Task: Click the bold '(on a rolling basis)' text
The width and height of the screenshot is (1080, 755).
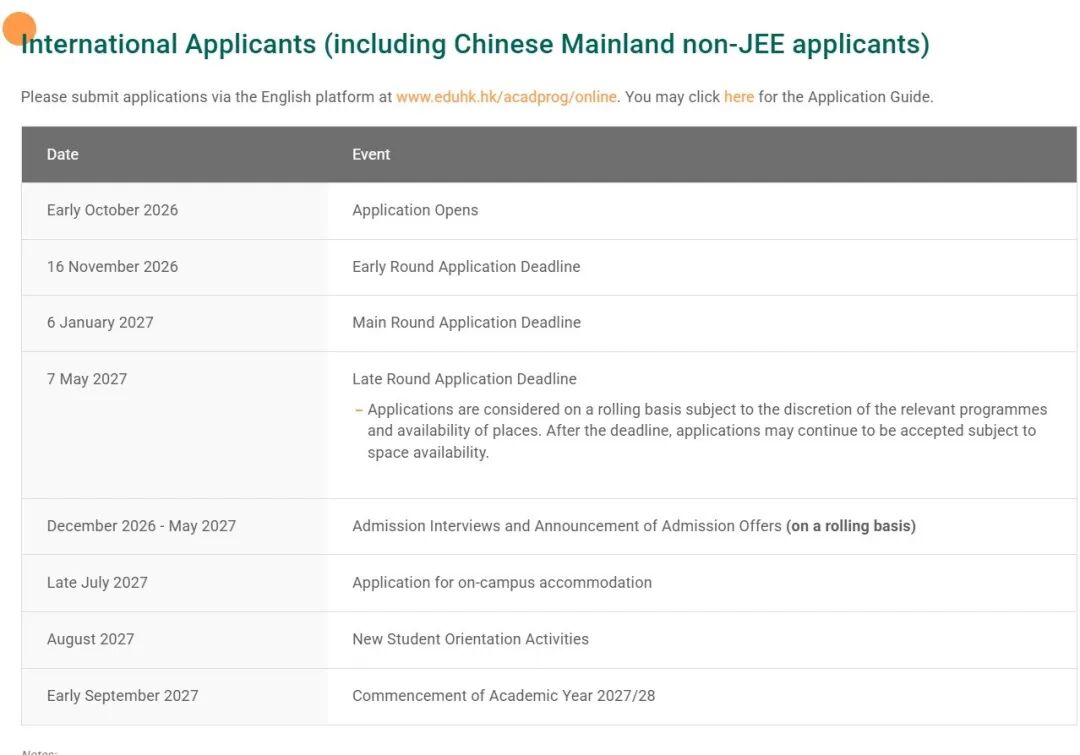Action: (851, 526)
